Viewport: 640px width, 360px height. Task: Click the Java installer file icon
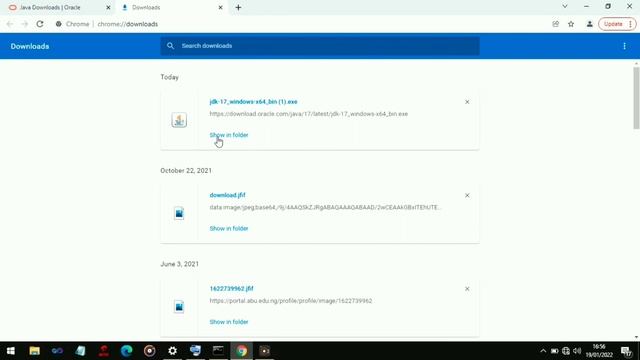tap(179, 120)
